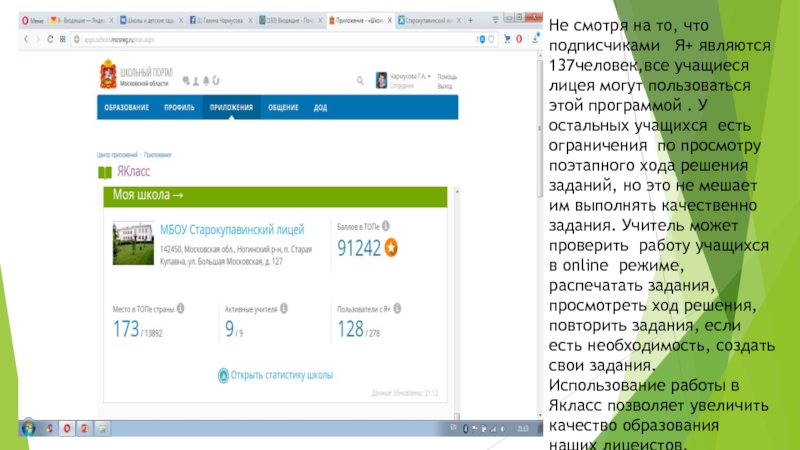
Task: Open a new tab with the plus button
Action: tap(470, 20)
